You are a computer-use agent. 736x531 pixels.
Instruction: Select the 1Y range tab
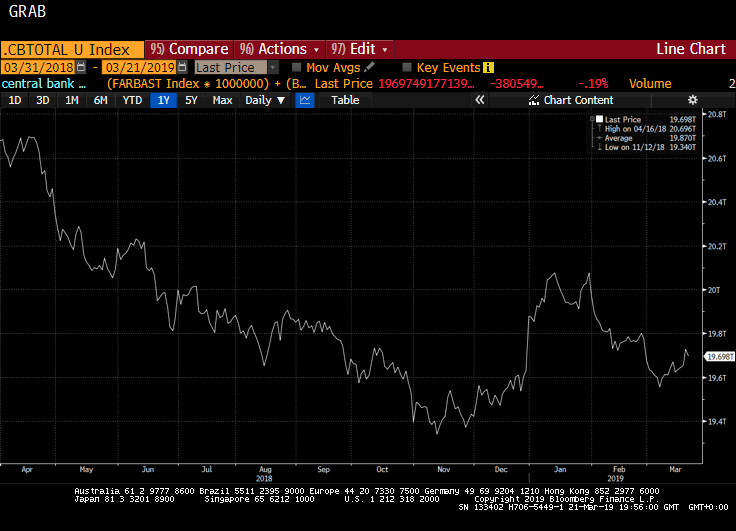(163, 100)
